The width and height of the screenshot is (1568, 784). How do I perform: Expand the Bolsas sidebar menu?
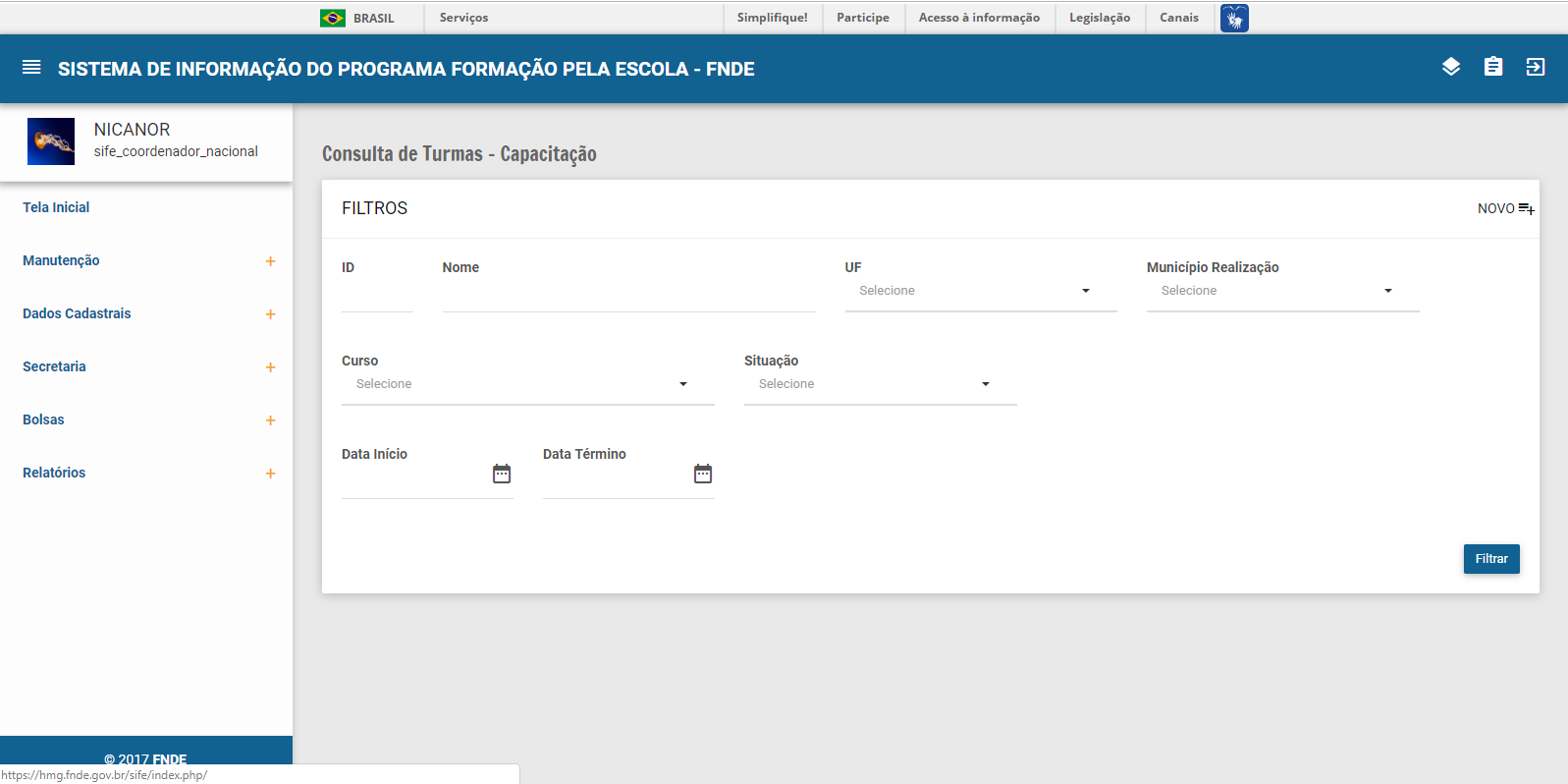[x=270, y=420]
